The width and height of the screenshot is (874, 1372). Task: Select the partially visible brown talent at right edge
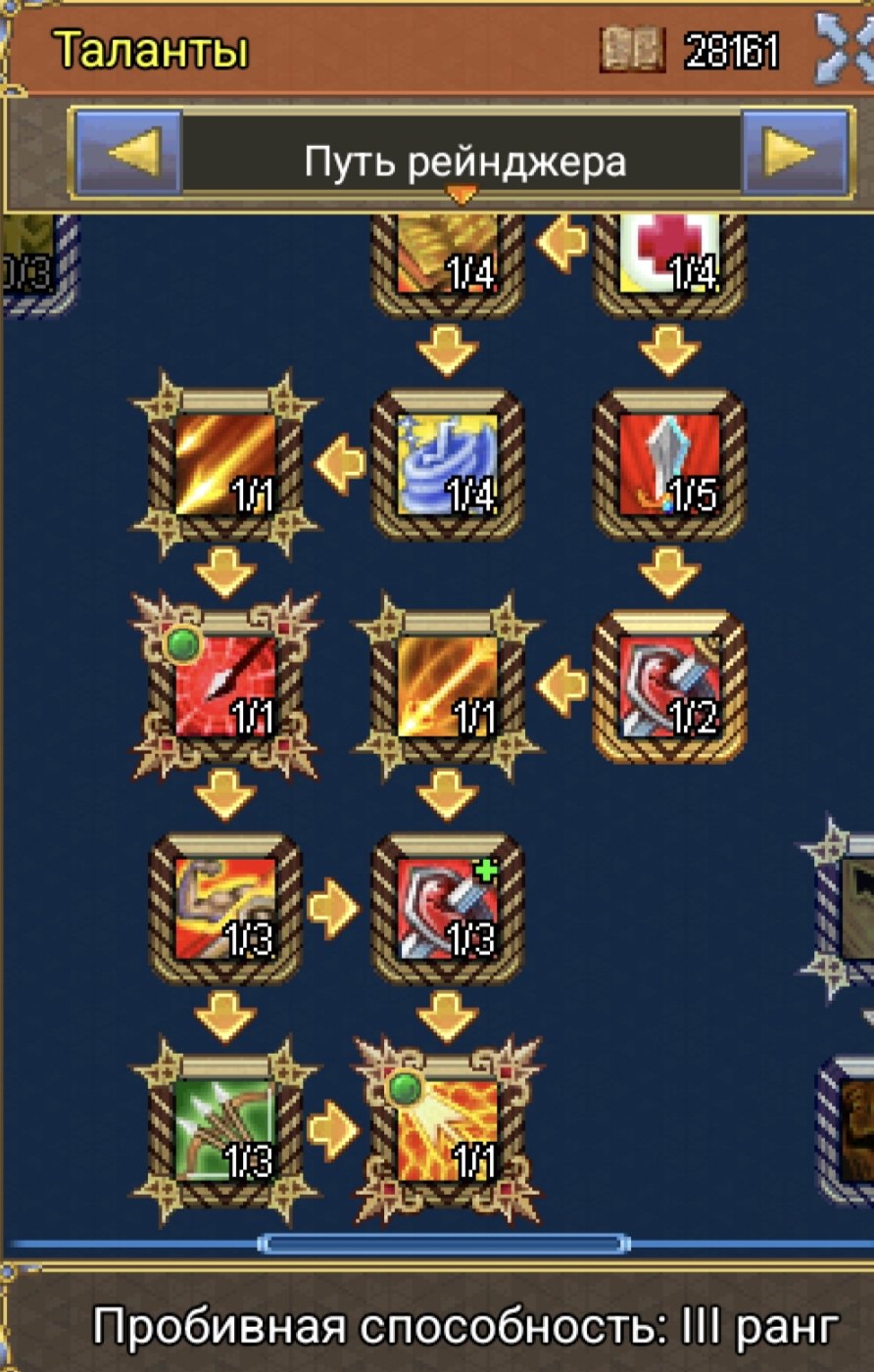click(x=847, y=1128)
